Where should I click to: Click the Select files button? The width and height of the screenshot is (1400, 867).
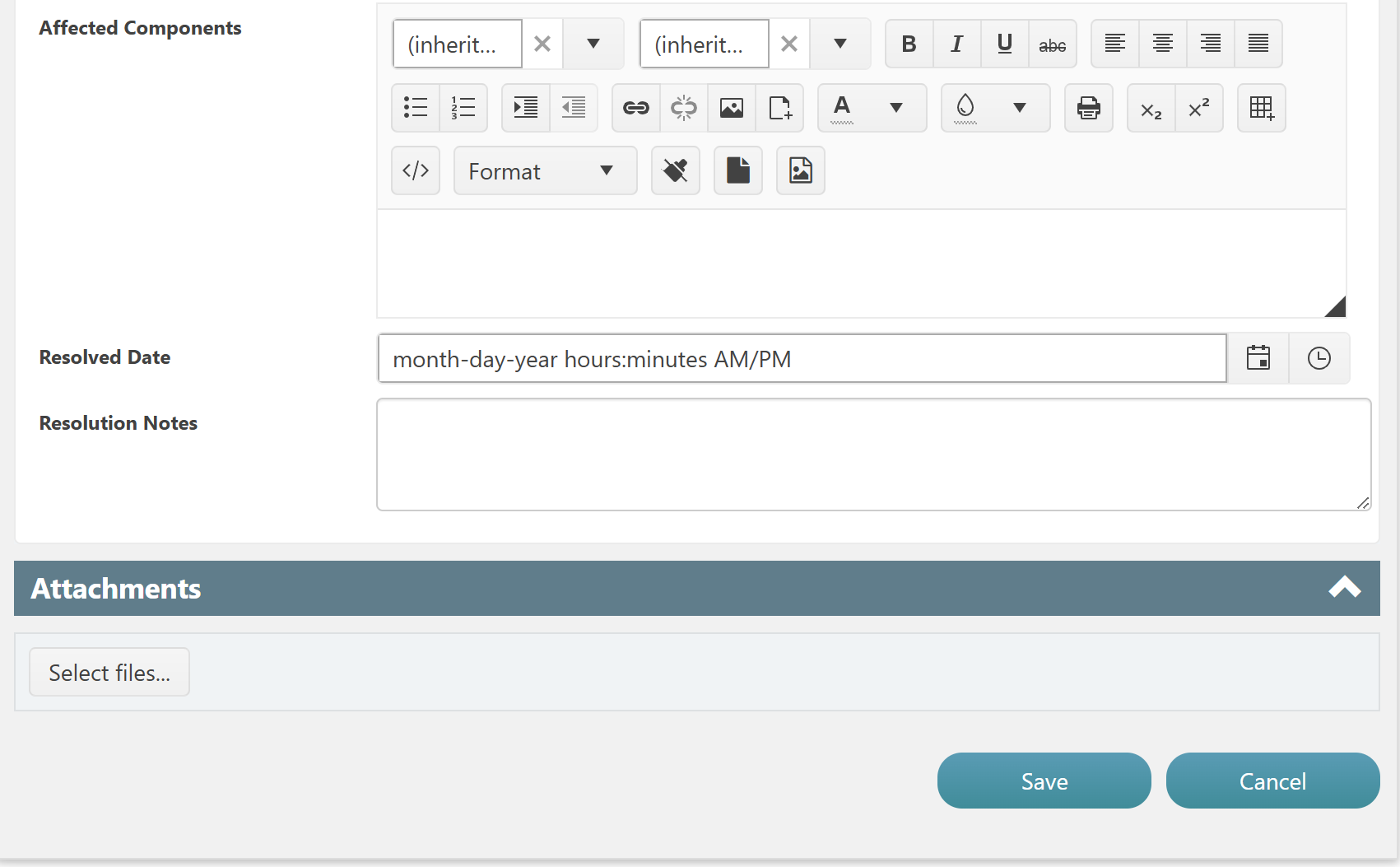[109, 672]
